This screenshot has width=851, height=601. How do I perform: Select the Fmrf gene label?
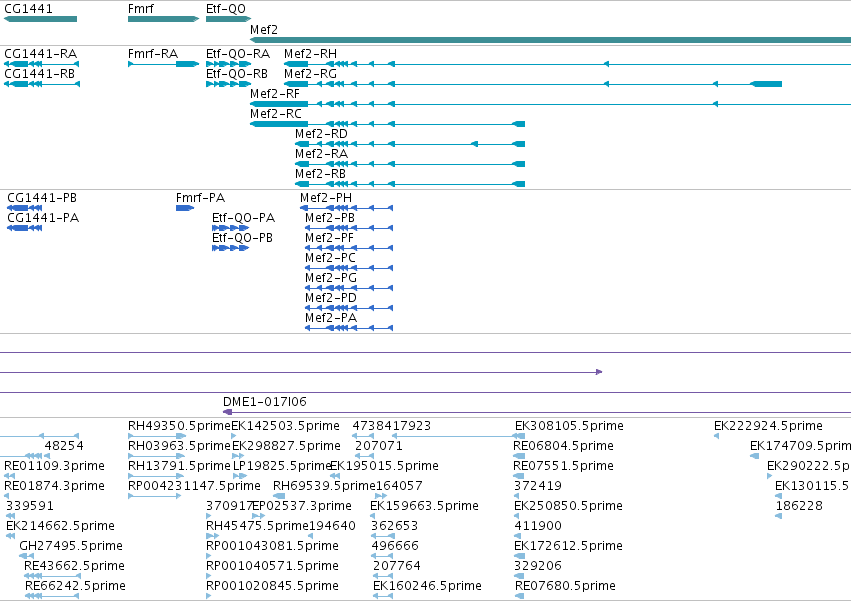click(141, 9)
